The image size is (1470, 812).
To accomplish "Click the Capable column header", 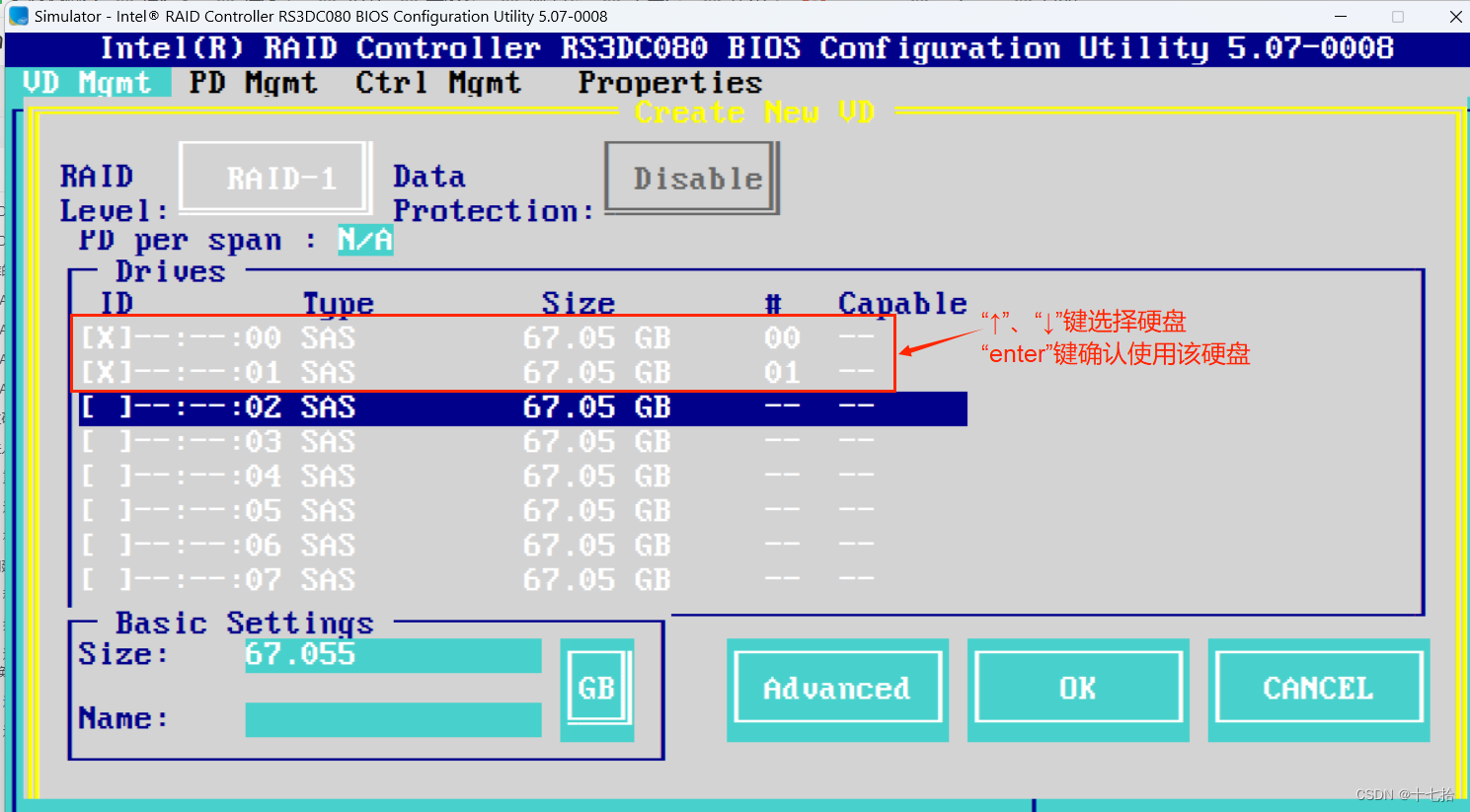I will tap(902, 304).
